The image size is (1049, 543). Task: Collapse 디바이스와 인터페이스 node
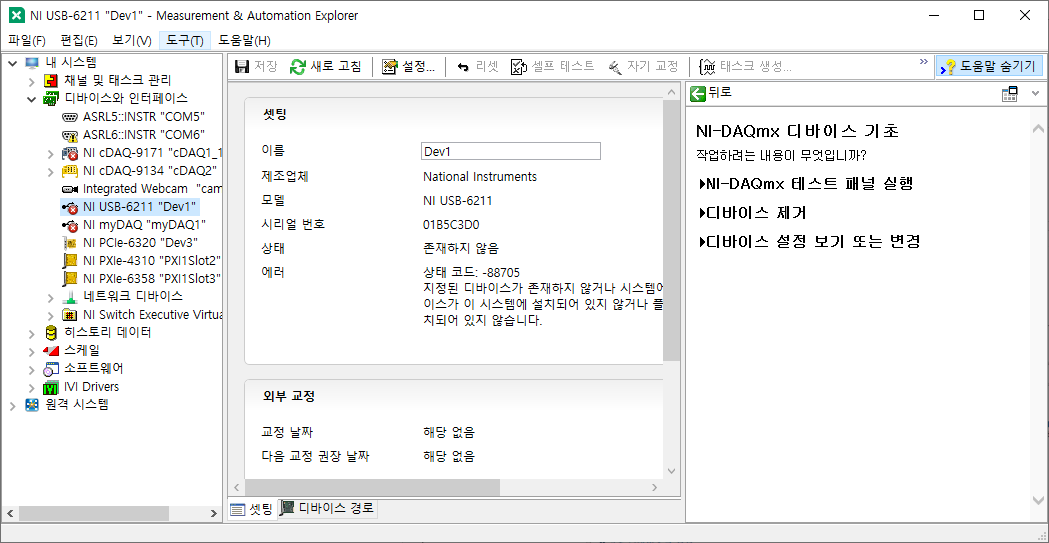(31, 99)
